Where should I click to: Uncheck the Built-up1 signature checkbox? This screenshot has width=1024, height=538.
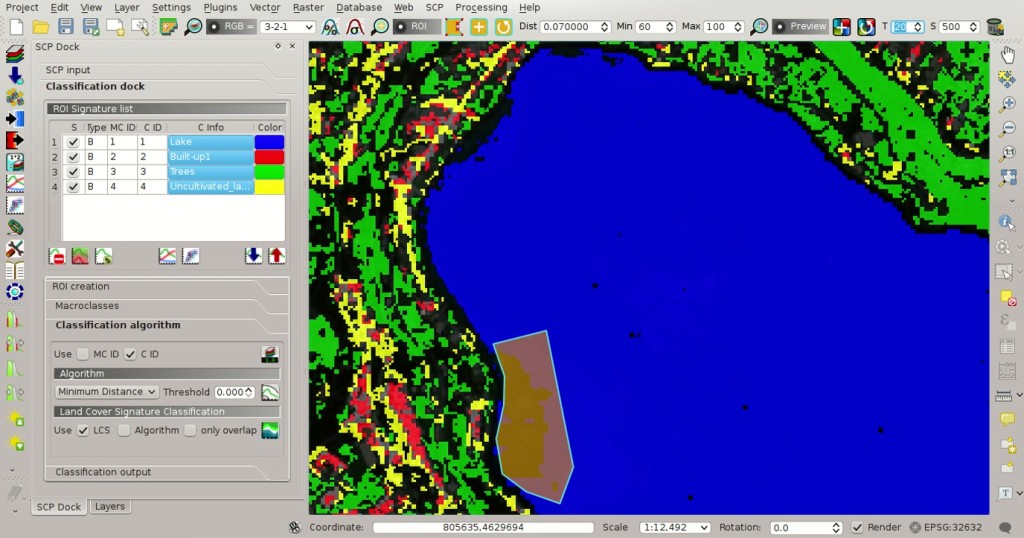pyautogui.click(x=73, y=157)
